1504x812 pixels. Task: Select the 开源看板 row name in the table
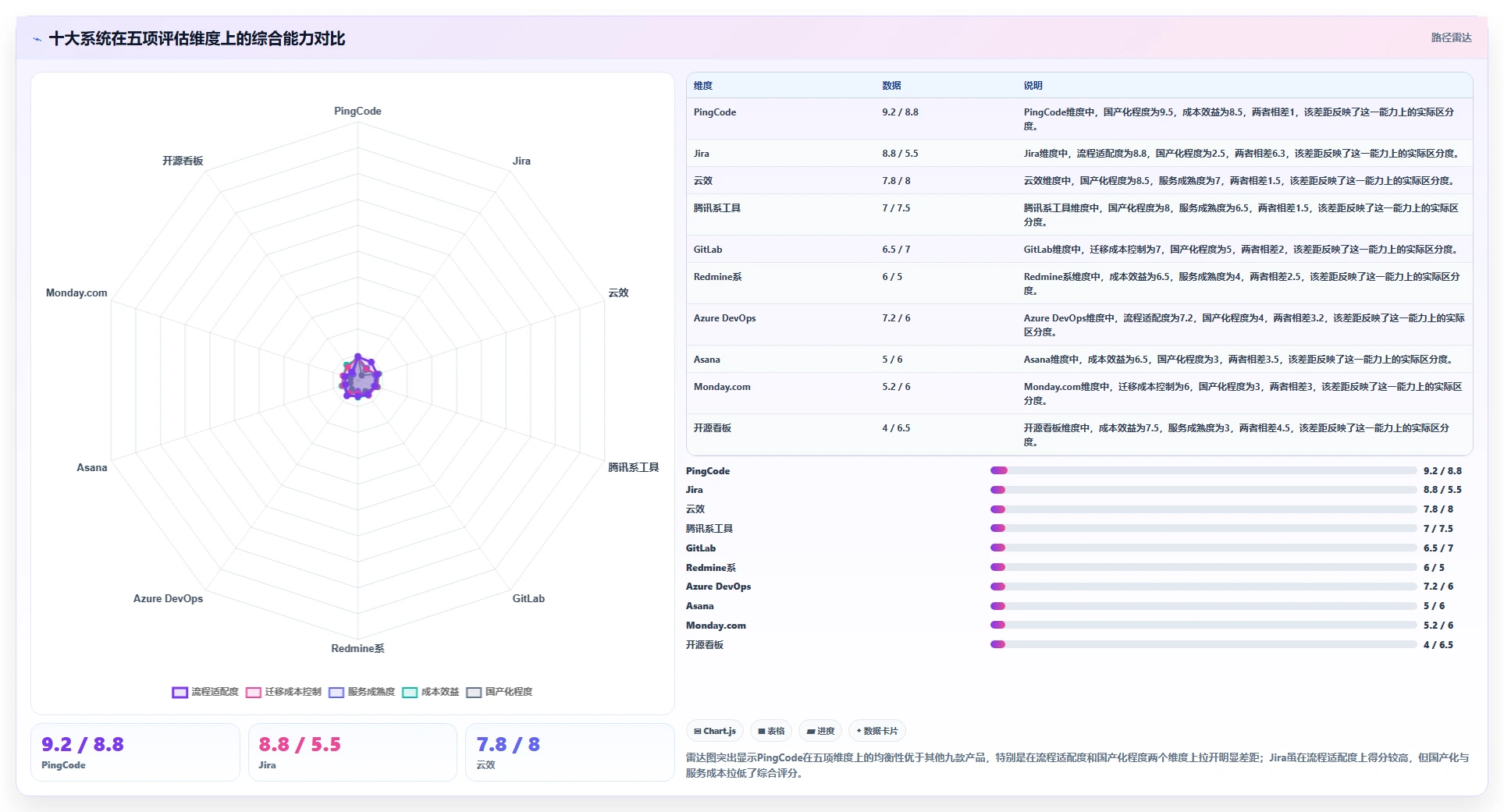pos(713,428)
